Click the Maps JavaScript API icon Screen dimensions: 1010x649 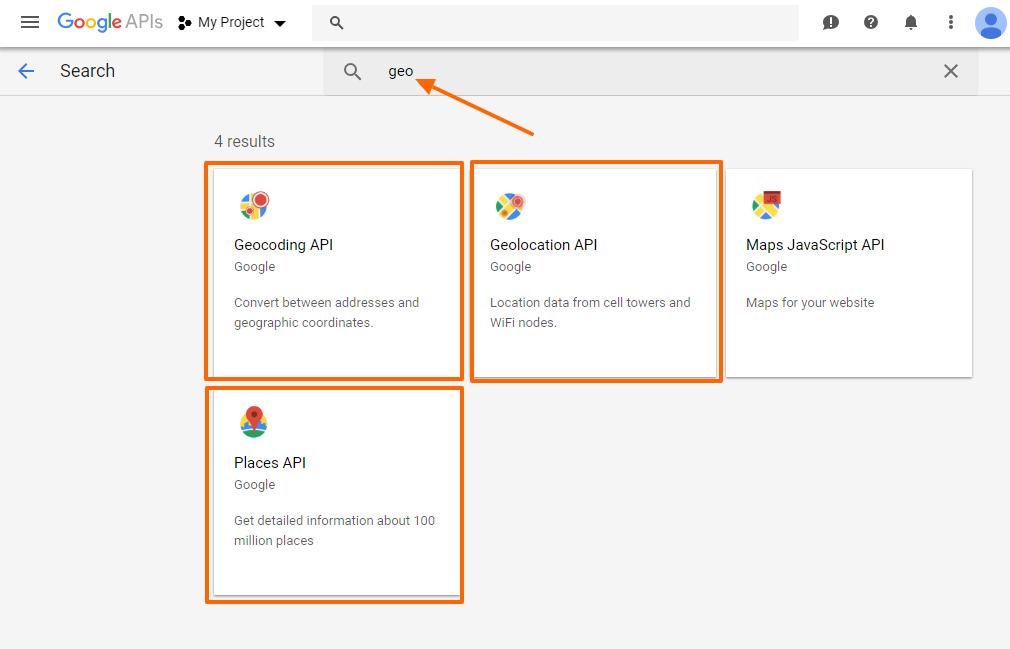pyautogui.click(x=767, y=205)
